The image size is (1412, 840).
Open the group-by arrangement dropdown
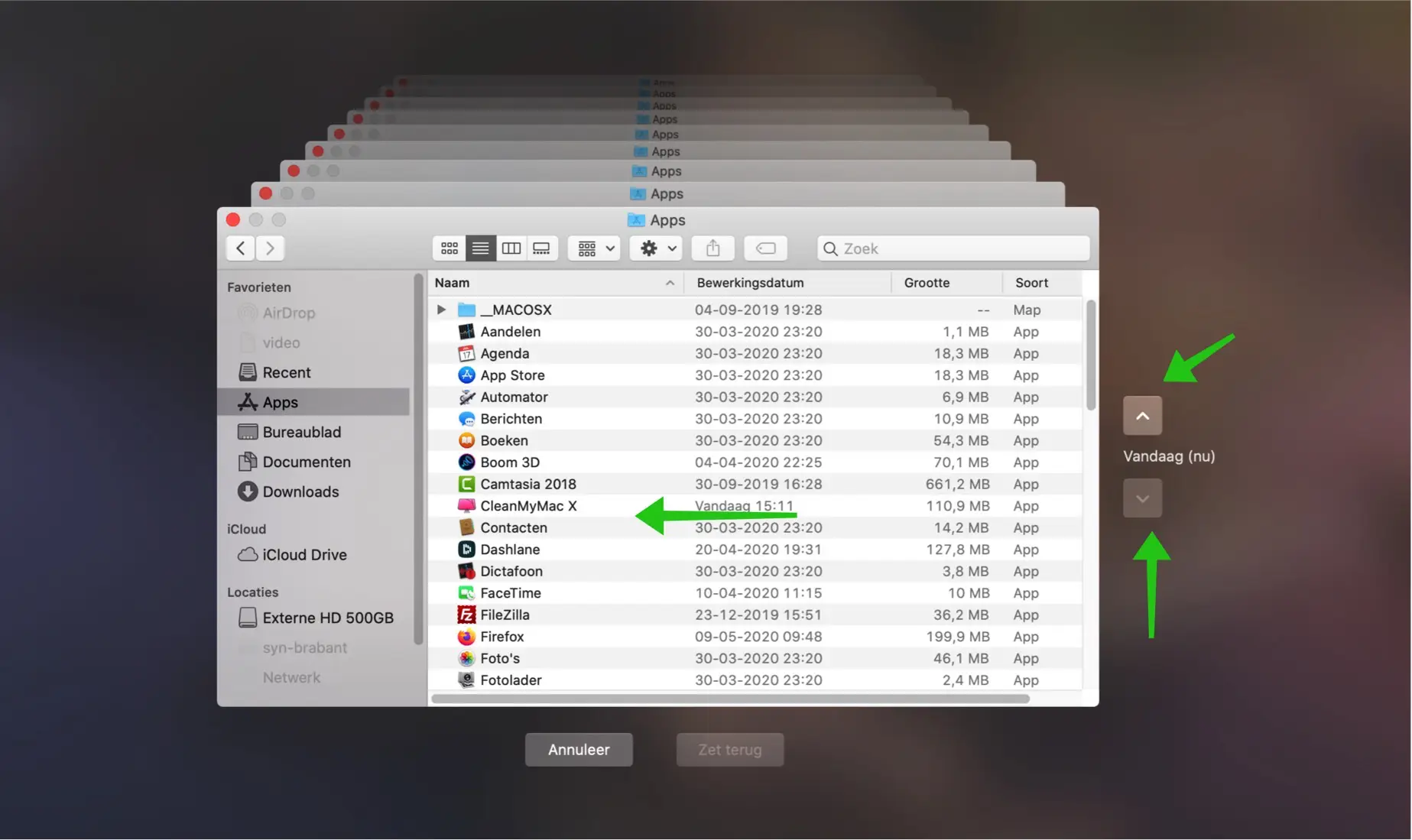pyautogui.click(x=594, y=248)
